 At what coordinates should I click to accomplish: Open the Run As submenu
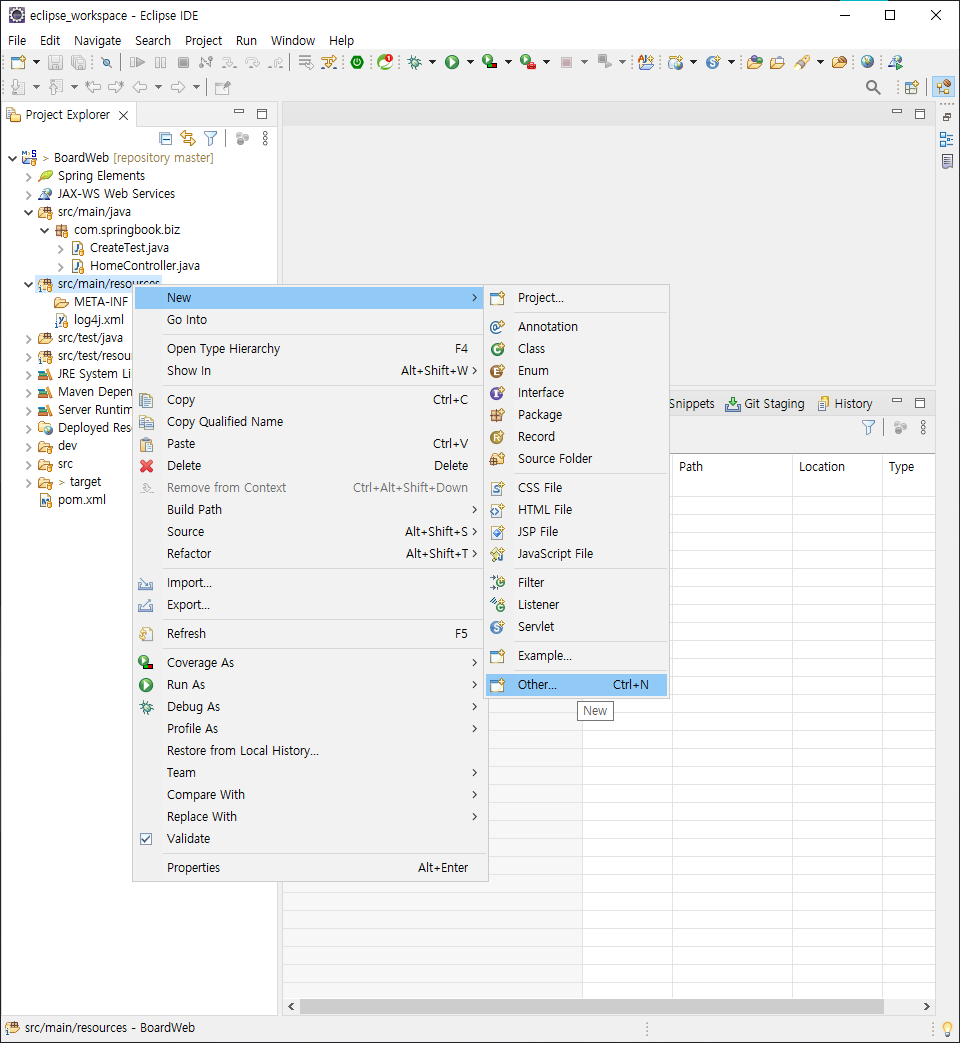point(310,684)
